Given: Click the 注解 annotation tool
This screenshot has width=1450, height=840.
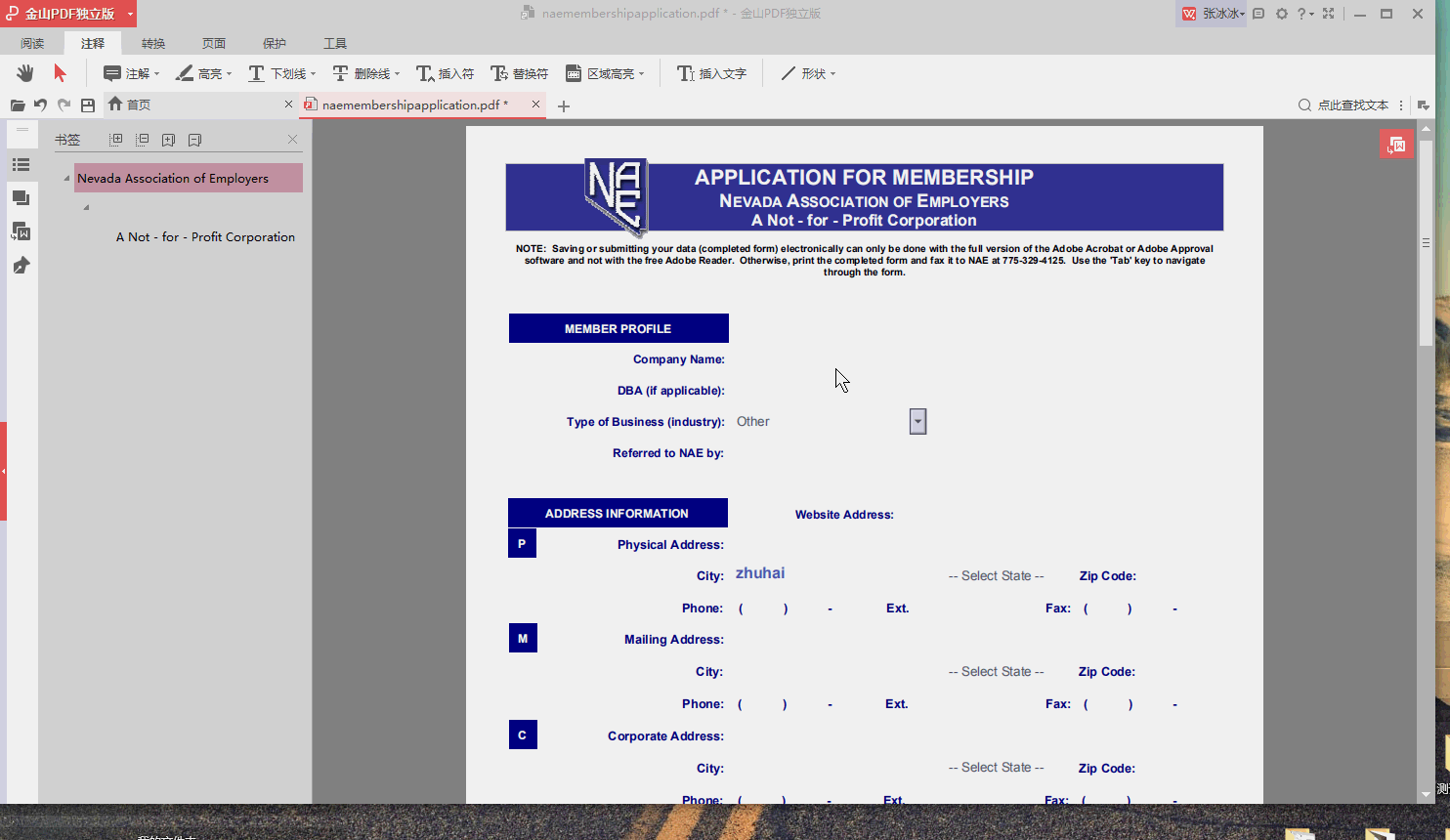Looking at the screenshot, I should 126,73.
